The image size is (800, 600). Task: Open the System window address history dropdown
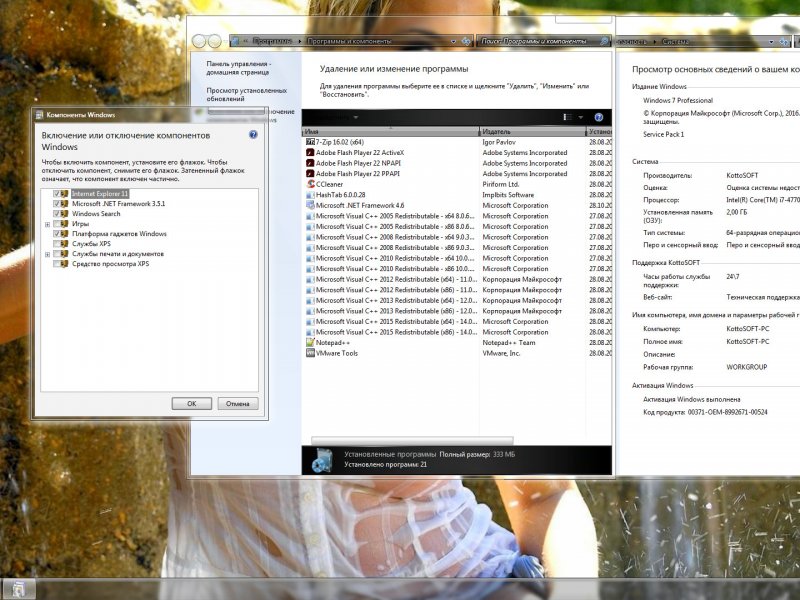pos(771,42)
